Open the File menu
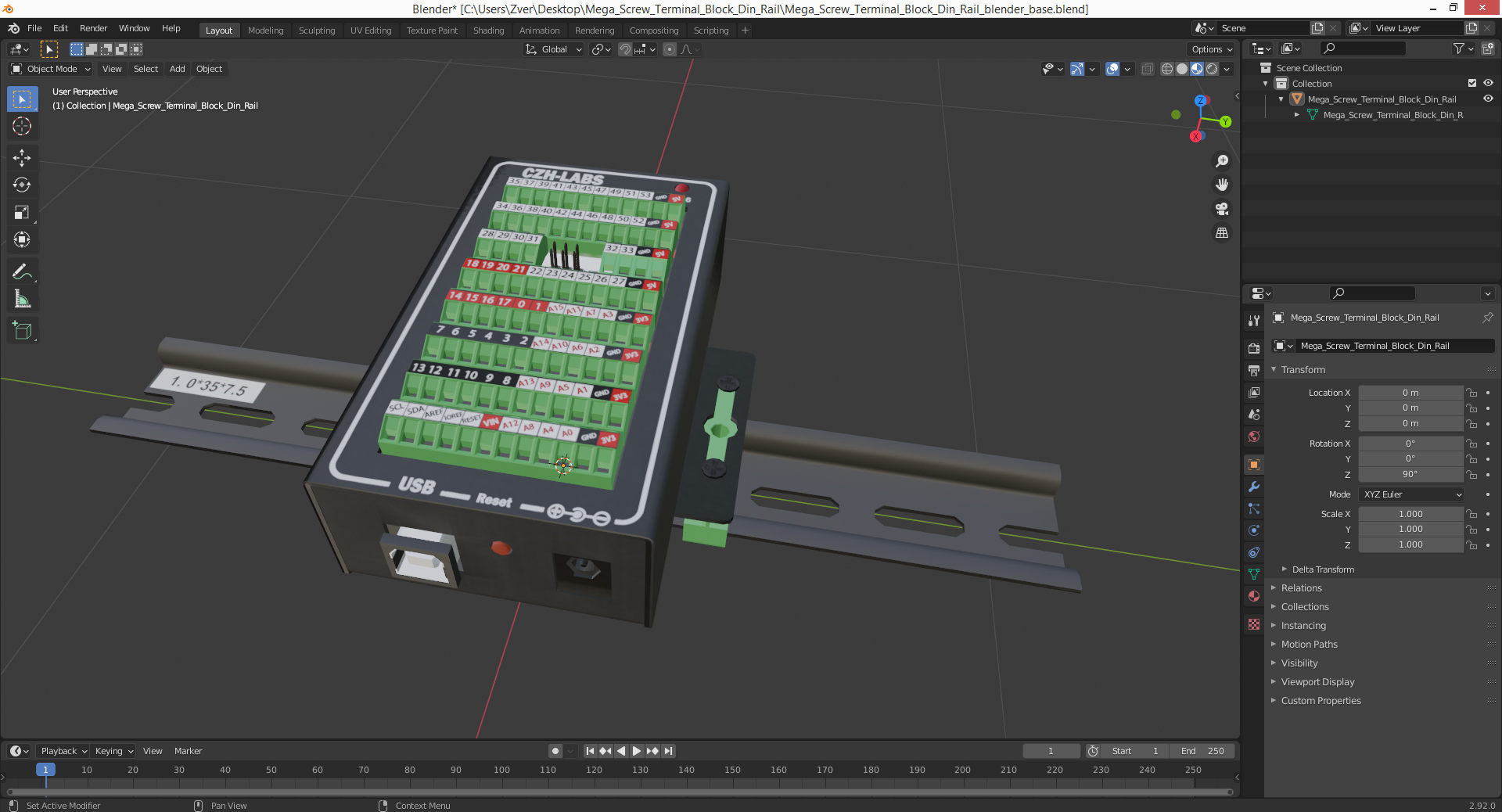This screenshot has width=1502, height=812. (34, 28)
